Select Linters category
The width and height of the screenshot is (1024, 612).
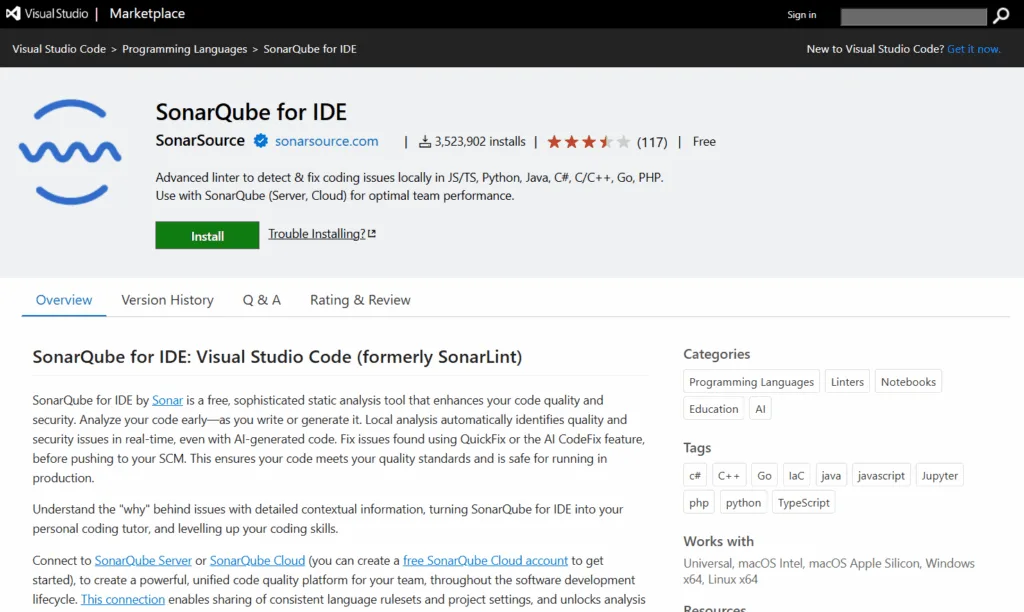coord(847,381)
